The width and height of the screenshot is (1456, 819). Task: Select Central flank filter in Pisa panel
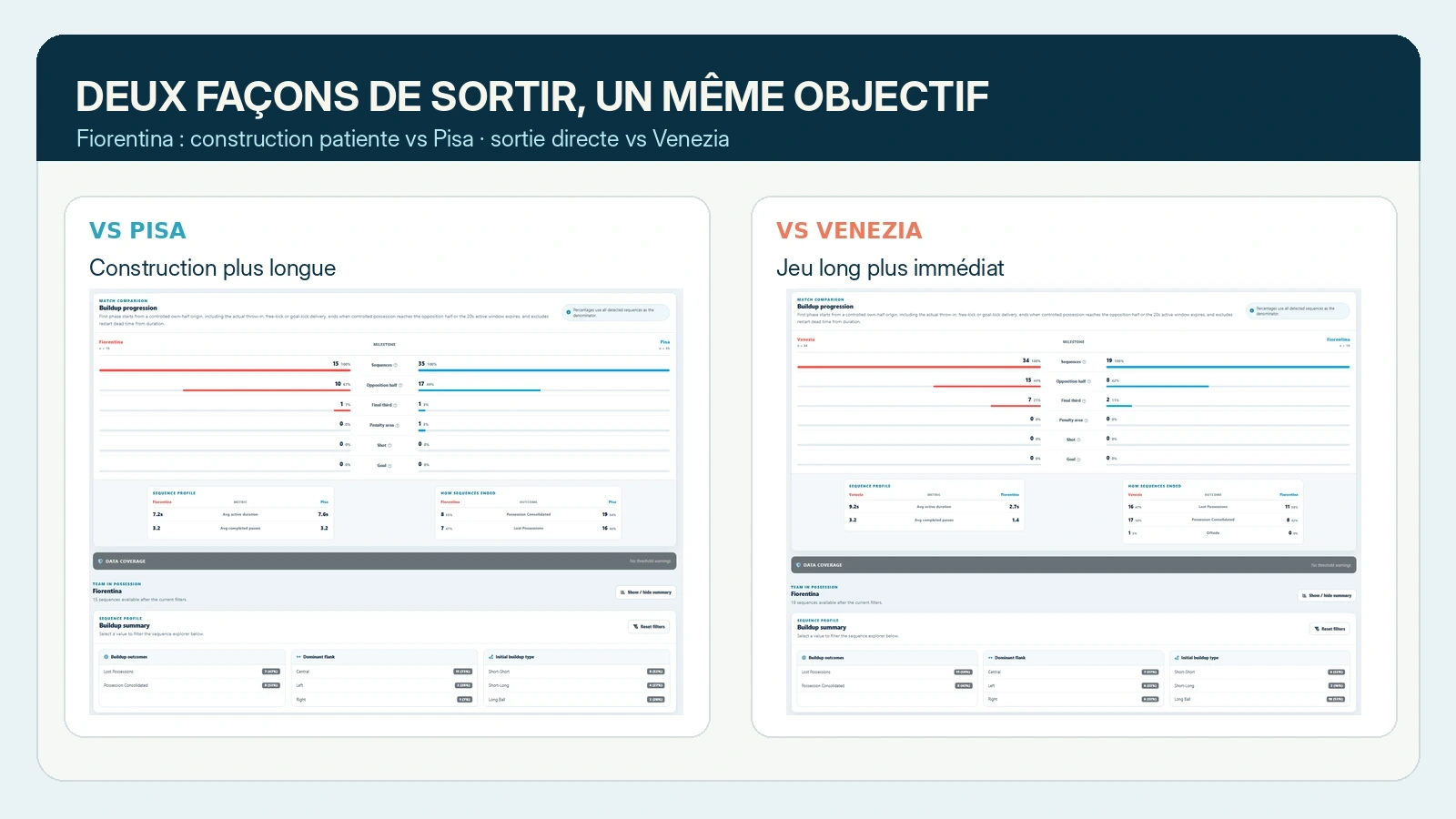click(x=384, y=672)
